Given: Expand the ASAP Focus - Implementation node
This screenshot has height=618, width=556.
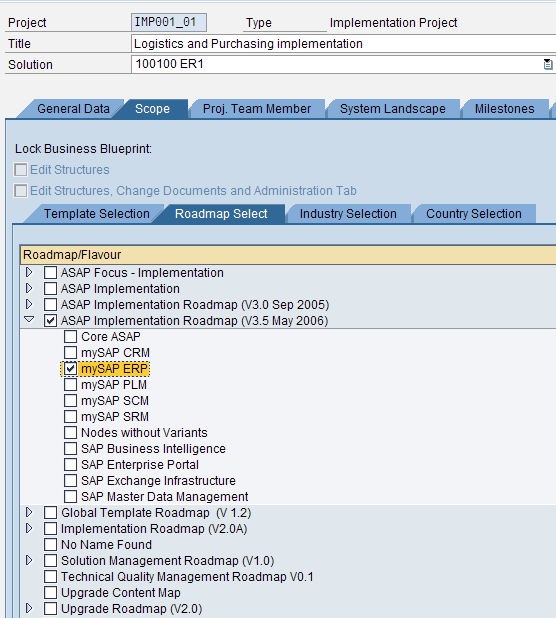Looking at the screenshot, I should 29,272.
